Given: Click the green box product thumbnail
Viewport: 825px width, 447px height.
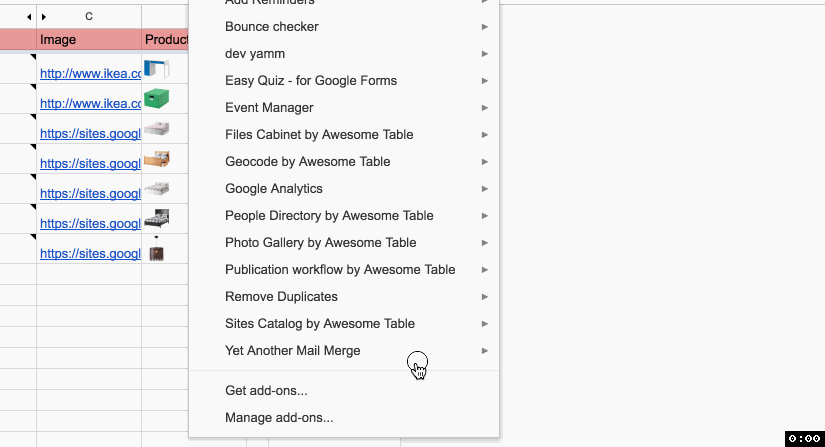Looking at the screenshot, I should click(157, 99).
